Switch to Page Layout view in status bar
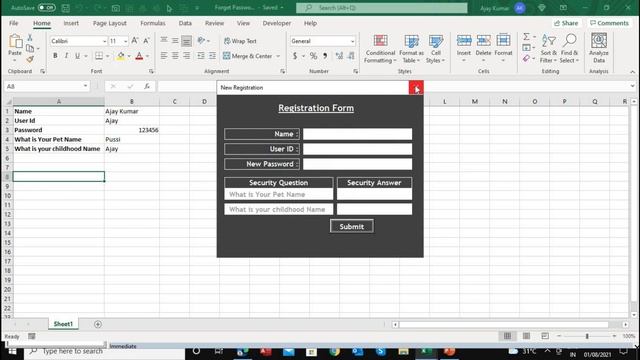 526,336
